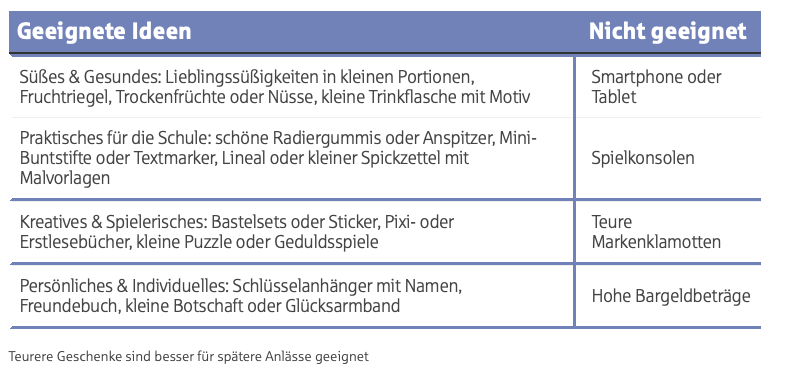Click the caption 'Teurere Geschenke sind besser'
Viewport: 786px width, 366px height.
click(188, 356)
